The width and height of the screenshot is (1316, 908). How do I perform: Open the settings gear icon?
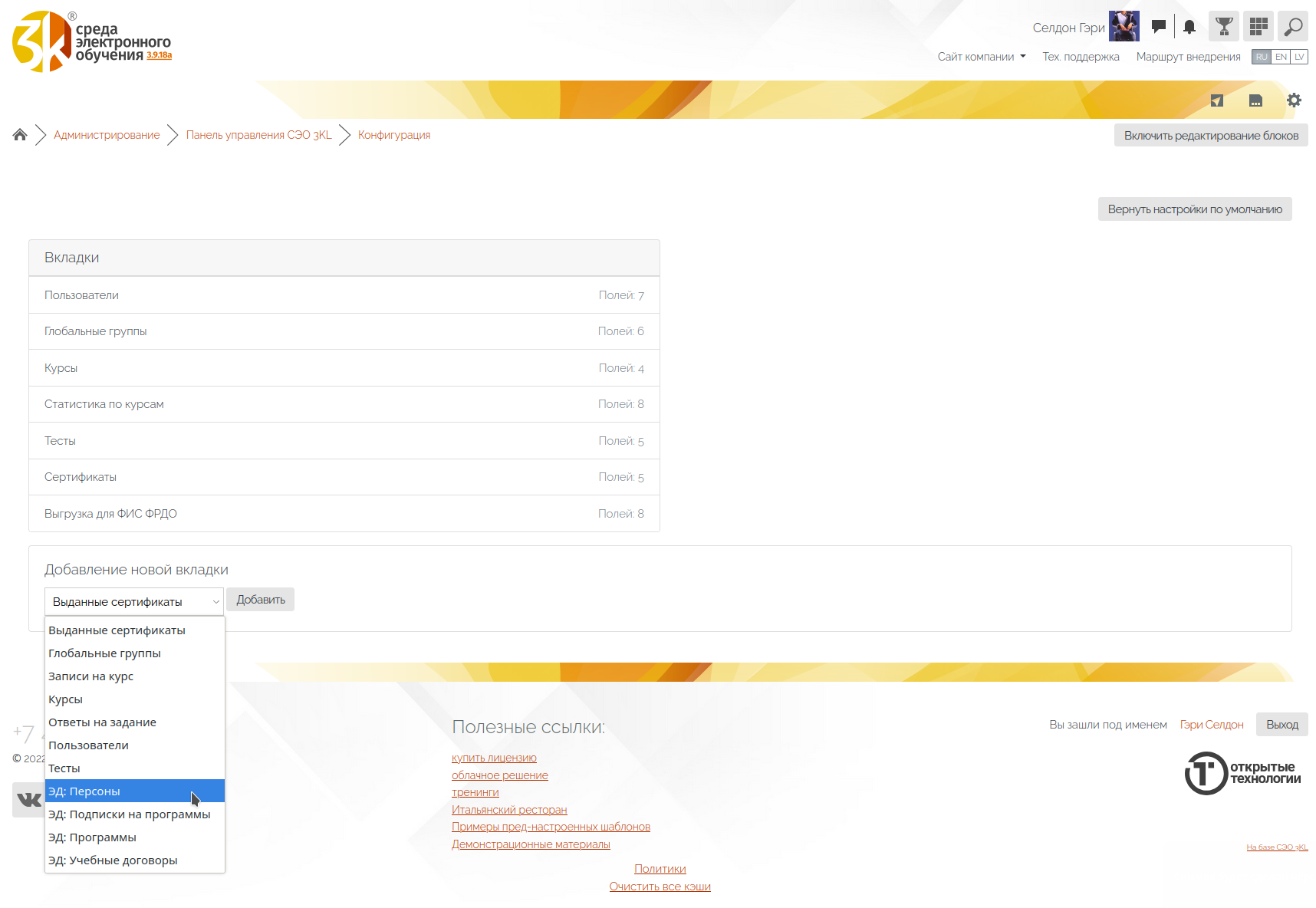1294,100
